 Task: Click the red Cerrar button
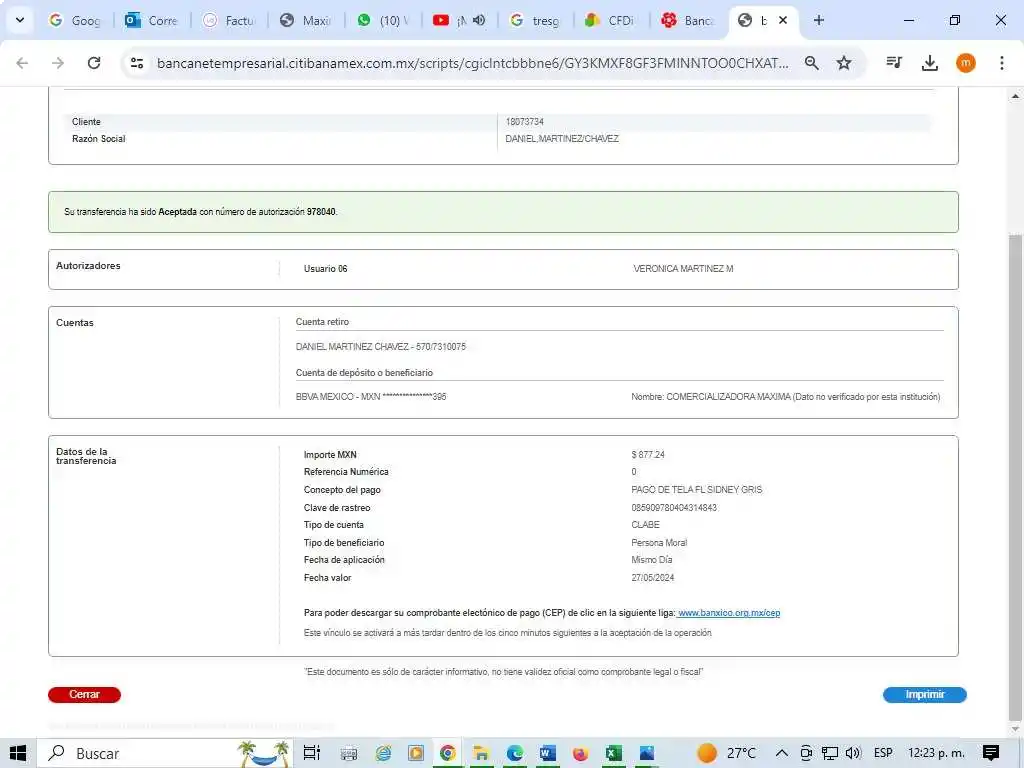[x=84, y=695]
